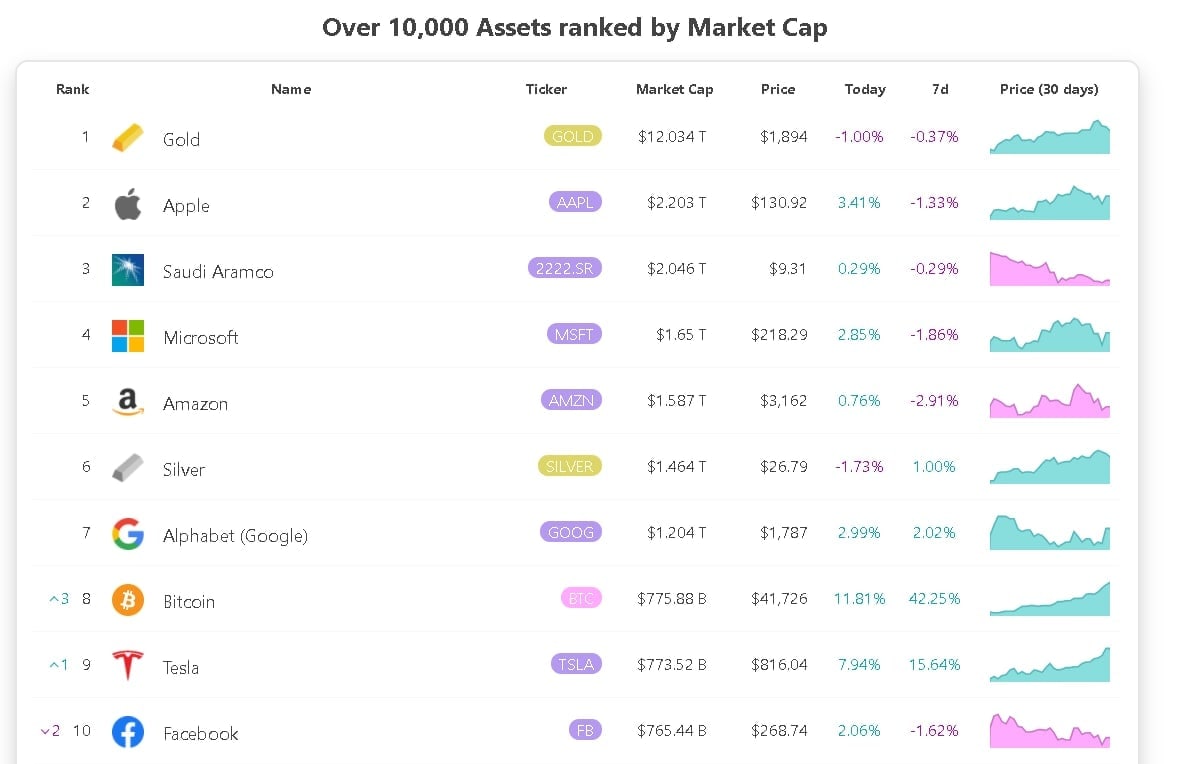Open Tesla's 30-day price chart
Image resolution: width=1189 pixels, height=764 pixels.
[x=1049, y=665]
